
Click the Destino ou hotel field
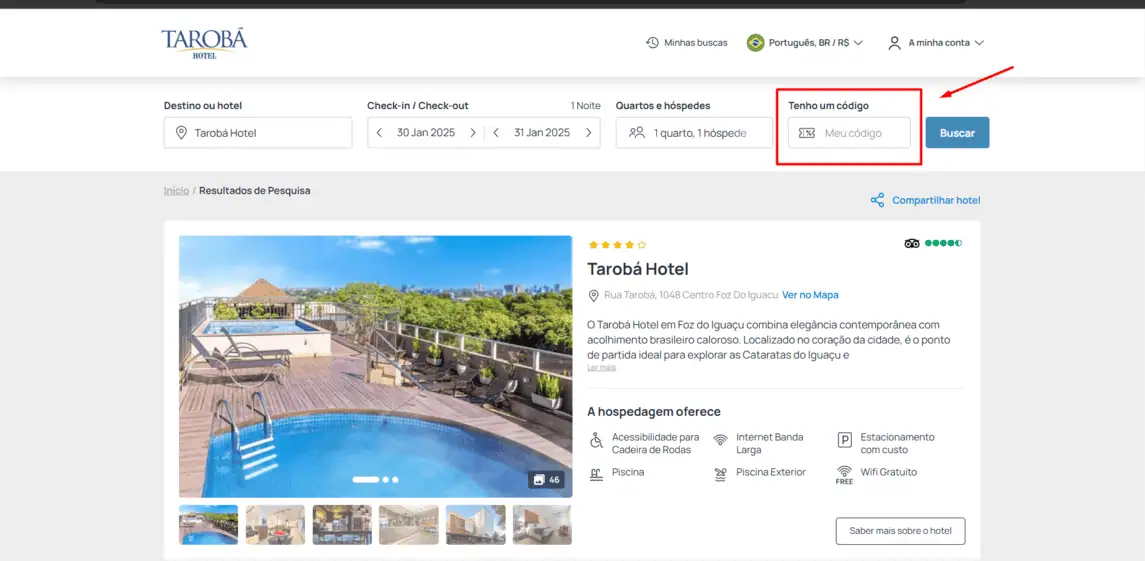[258, 133]
